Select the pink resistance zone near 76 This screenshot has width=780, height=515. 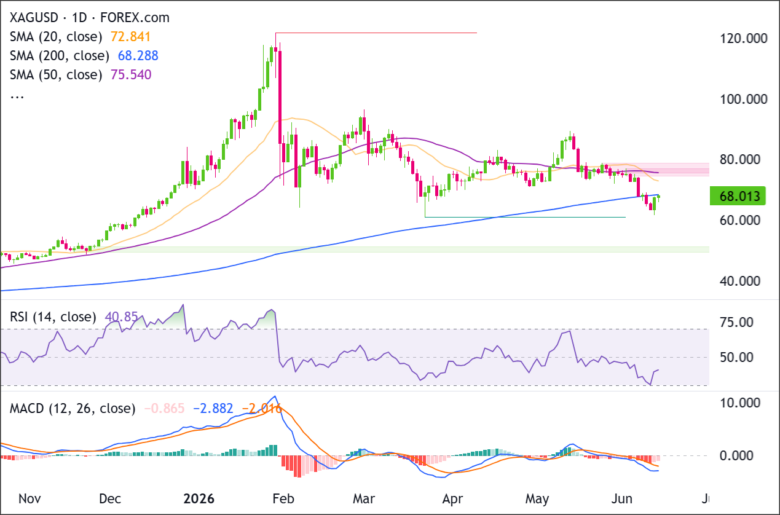point(657,170)
